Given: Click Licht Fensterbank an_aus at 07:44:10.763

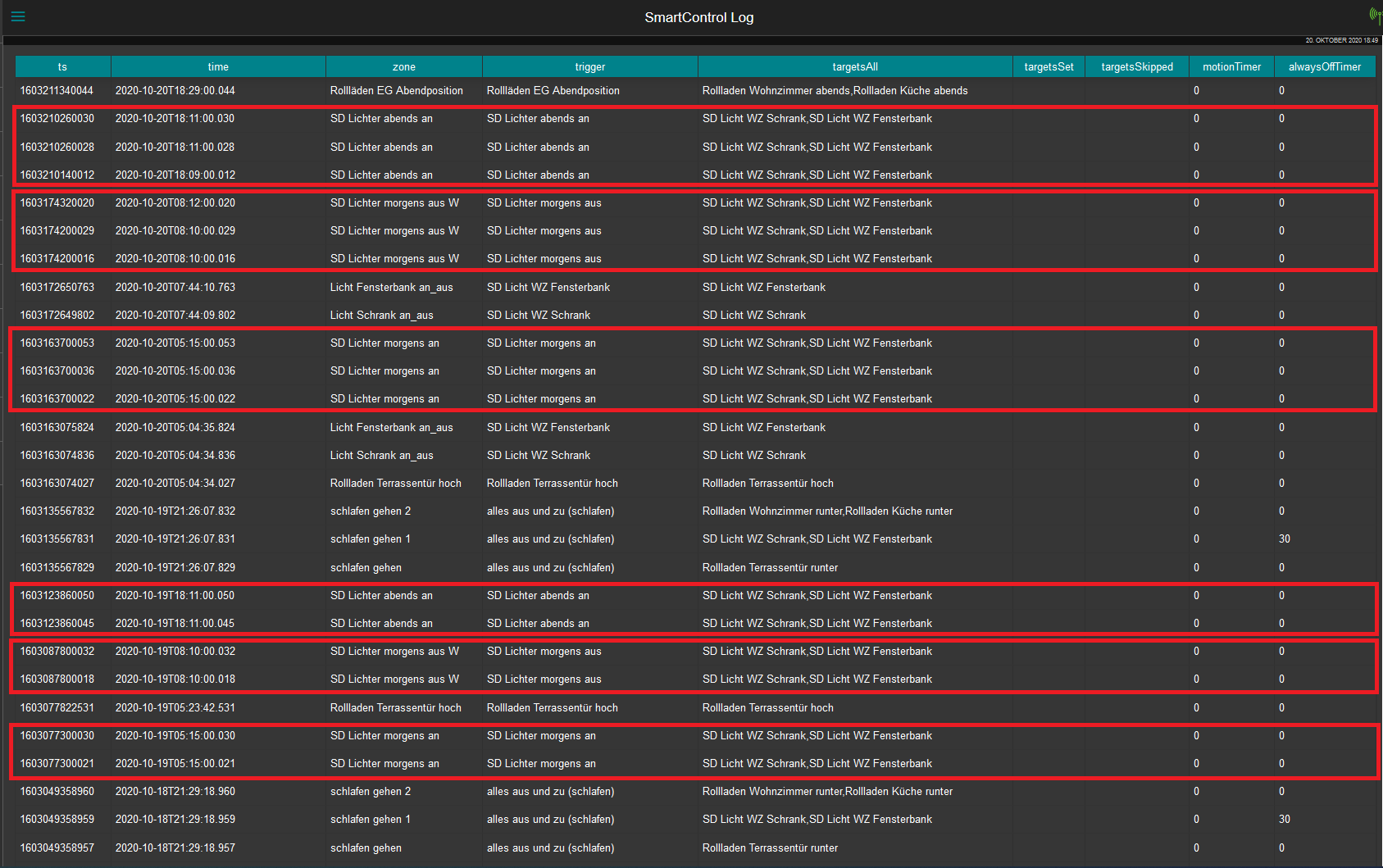Looking at the screenshot, I should tap(391, 287).
